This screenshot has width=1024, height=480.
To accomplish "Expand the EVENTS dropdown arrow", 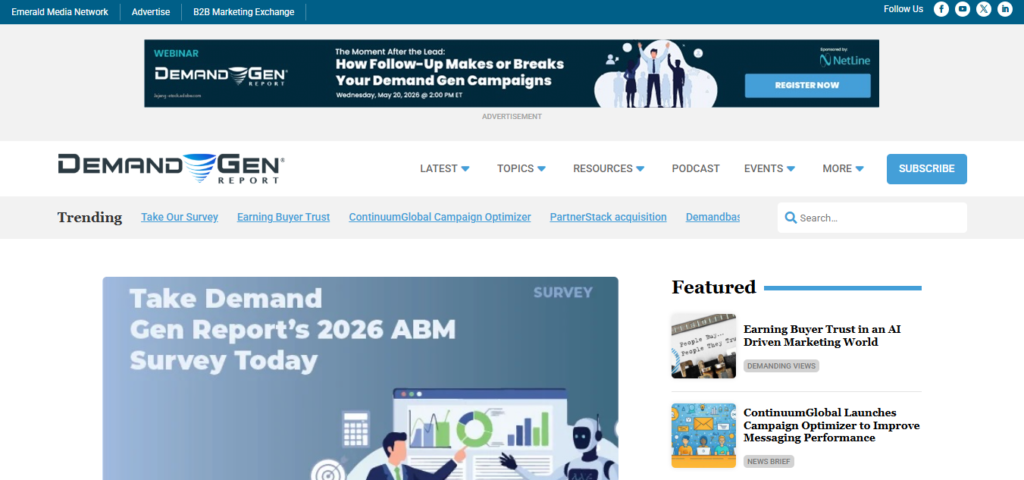I will tap(791, 168).
